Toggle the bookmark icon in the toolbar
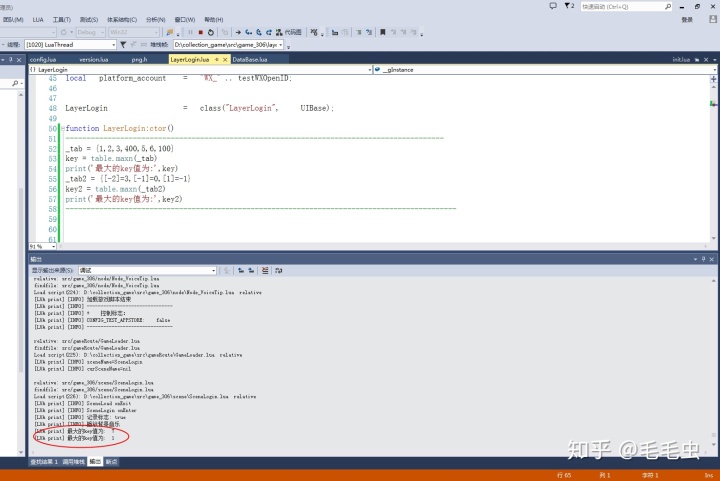This screenshot has width=720, height=481. pos(382,32)
